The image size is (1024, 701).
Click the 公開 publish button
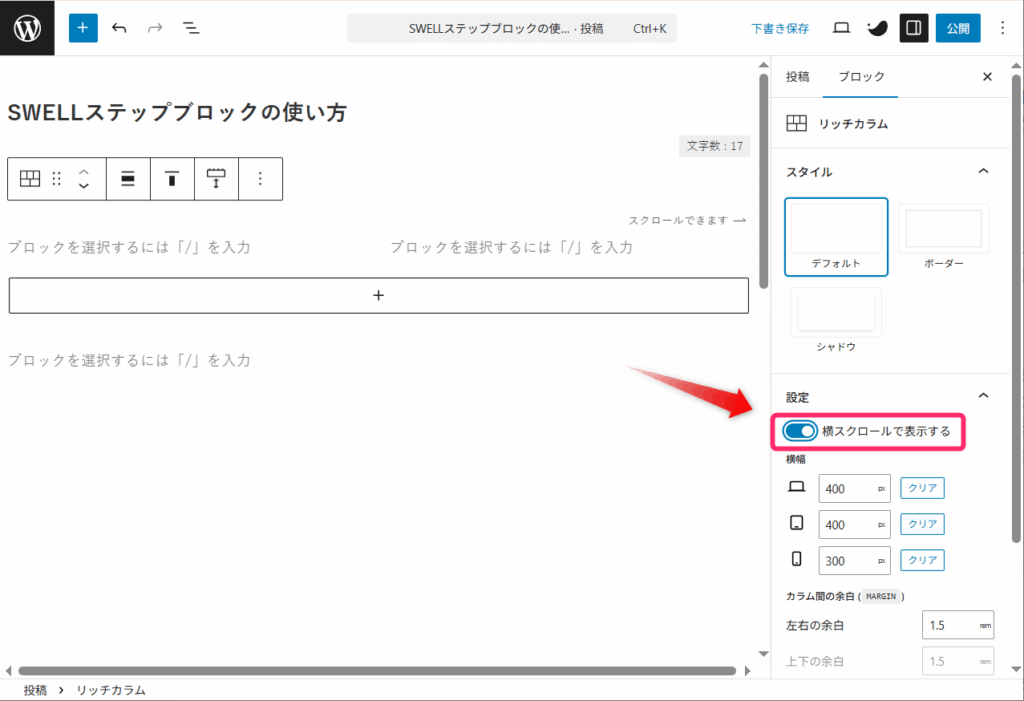958,29
